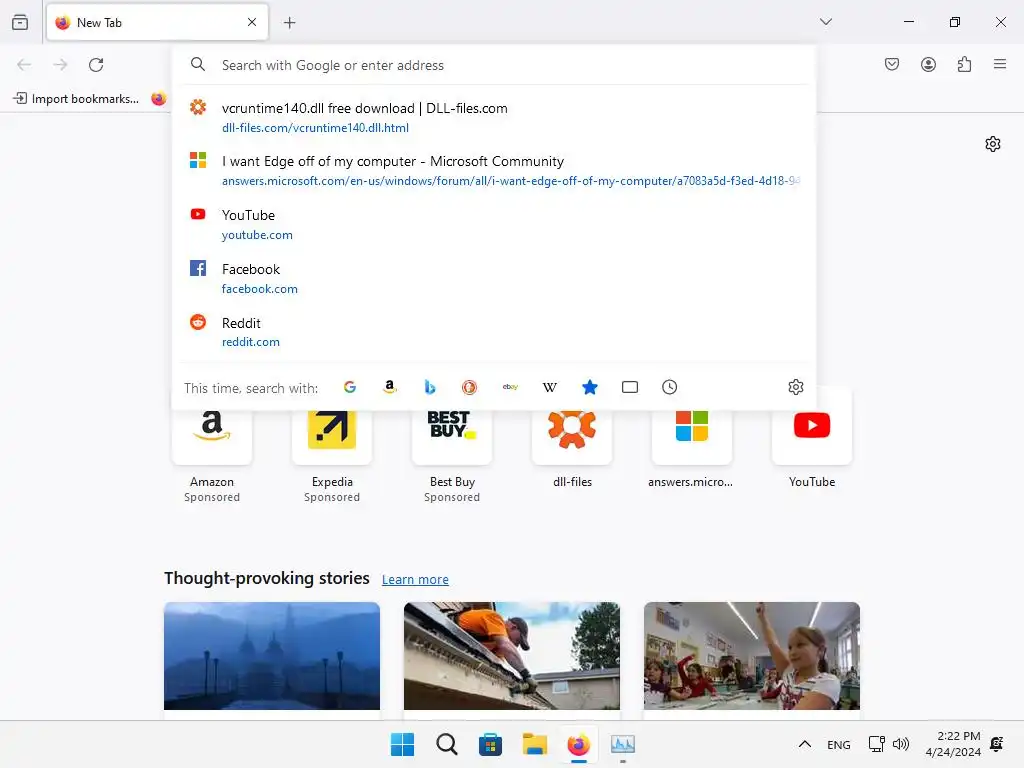Open the Firefox account icon
Viewport: 1024px width, 768px height.
[x=928, y=64]
